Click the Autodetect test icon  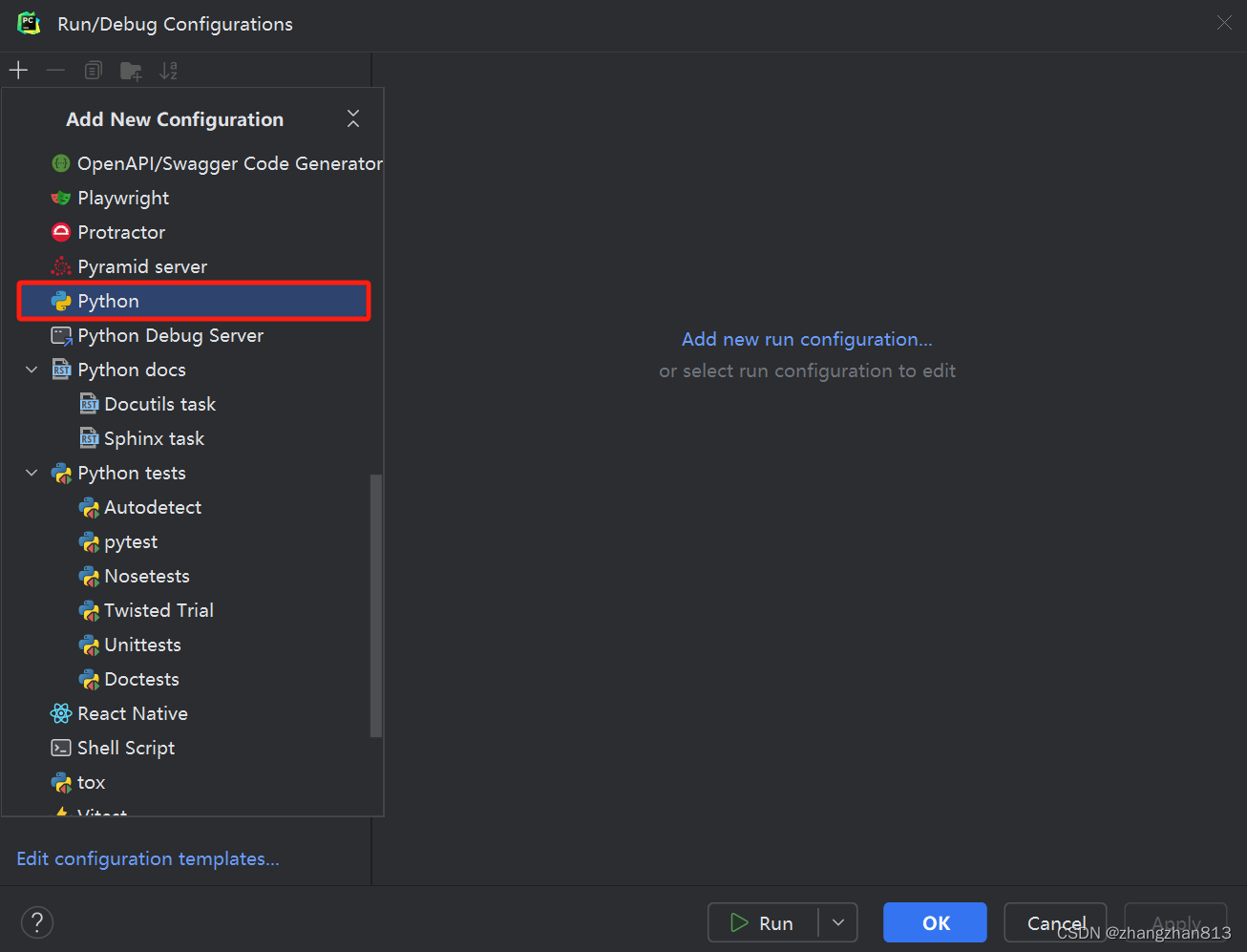coord(89,507)
